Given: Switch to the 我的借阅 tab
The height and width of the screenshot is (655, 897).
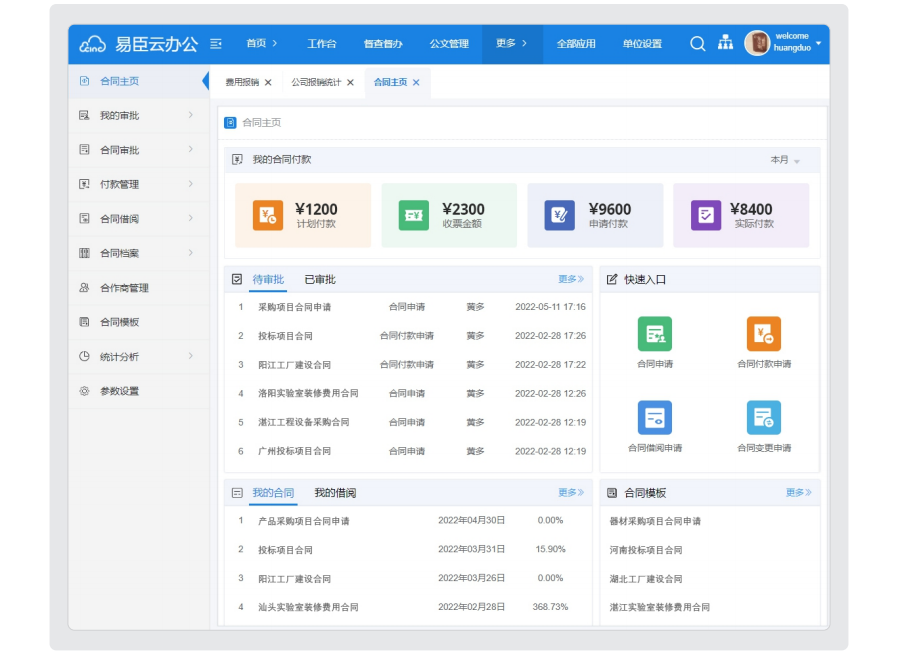Looking at the screenshot, I should pyautogui.click(x=335, y=493).
